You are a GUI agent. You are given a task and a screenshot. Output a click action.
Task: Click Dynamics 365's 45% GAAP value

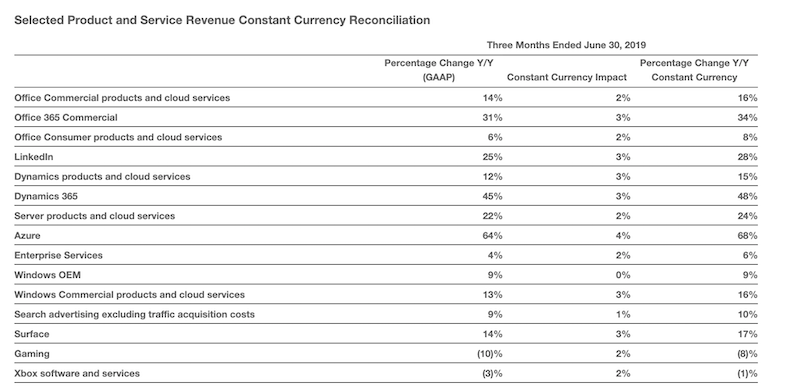click(x=492, y=196)
